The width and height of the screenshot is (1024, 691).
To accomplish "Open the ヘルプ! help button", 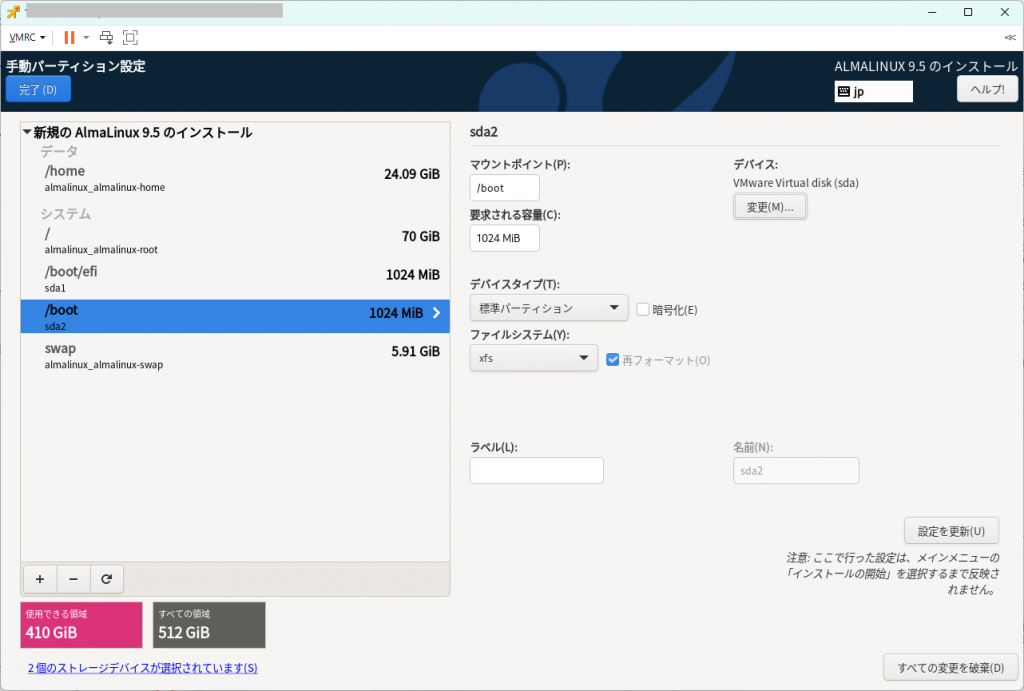I will coord(987,89).
